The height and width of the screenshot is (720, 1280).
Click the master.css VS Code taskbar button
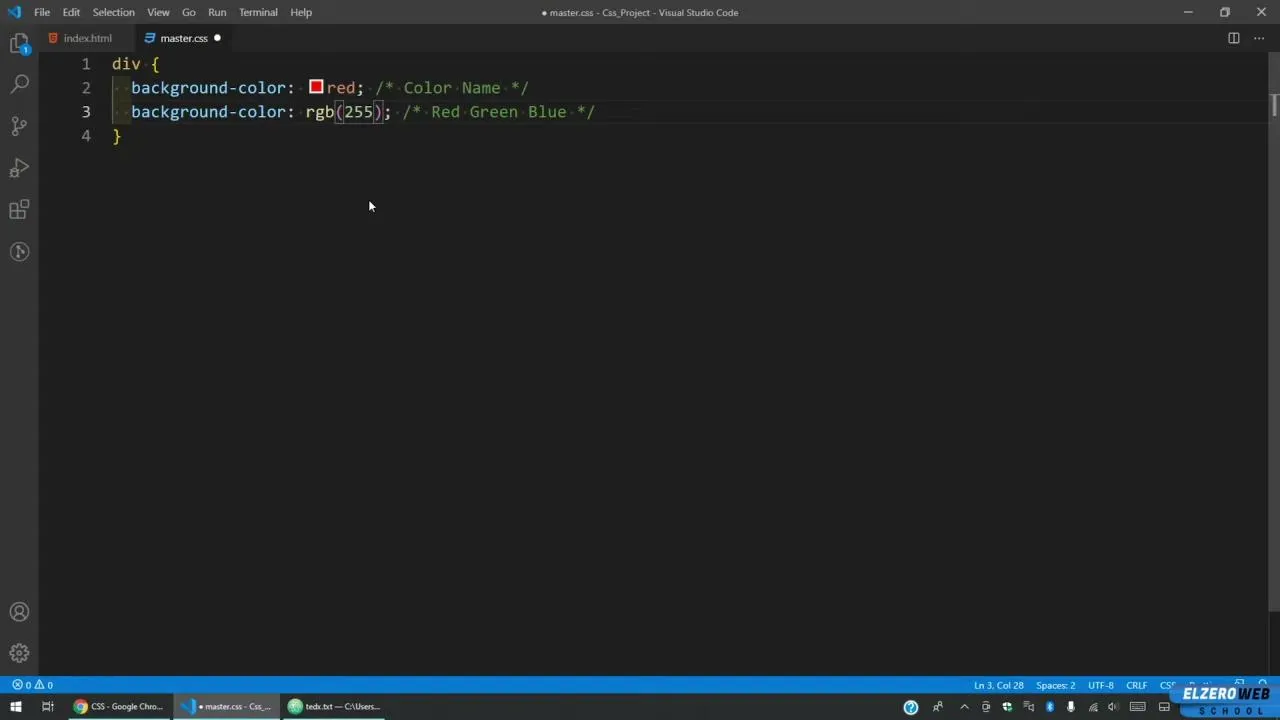point(227,707)
